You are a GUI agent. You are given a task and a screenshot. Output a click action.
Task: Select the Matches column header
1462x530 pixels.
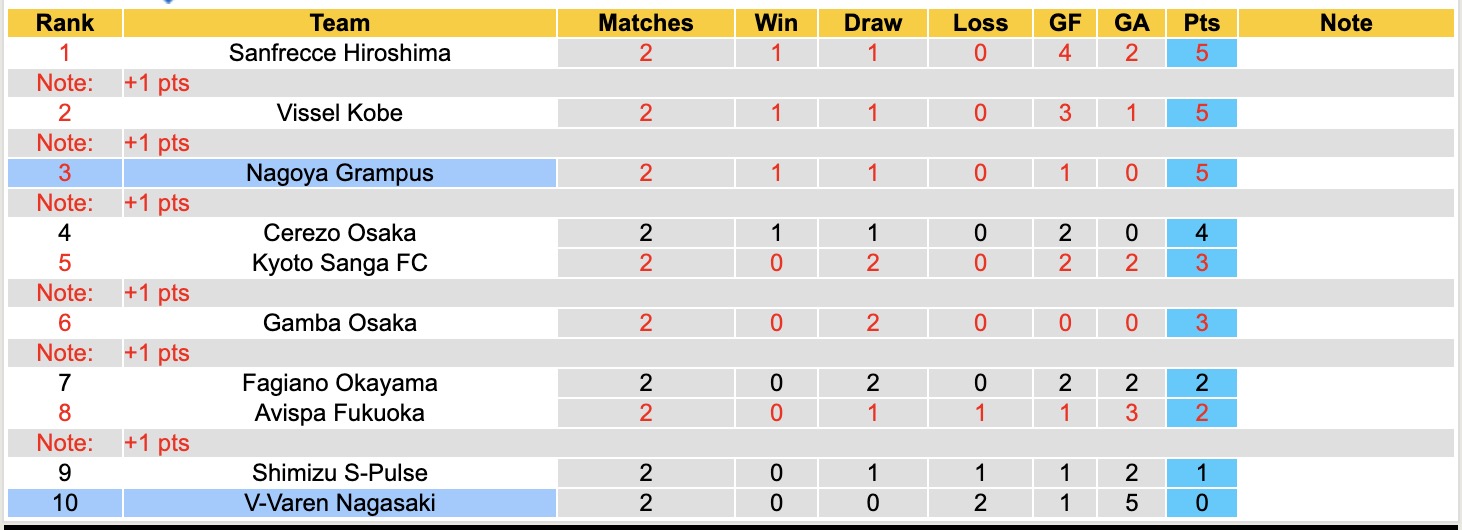click(x=645, y=23)
